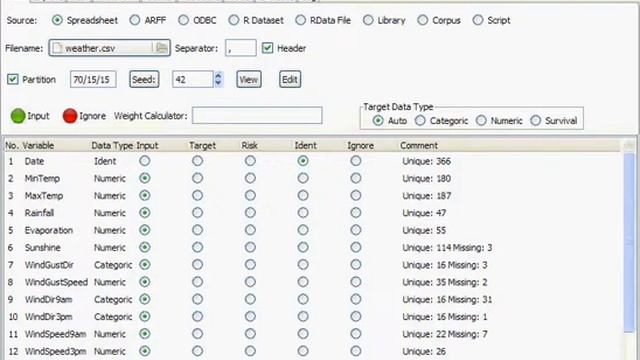Ignore the Rainfall variable

coord(356,213)
